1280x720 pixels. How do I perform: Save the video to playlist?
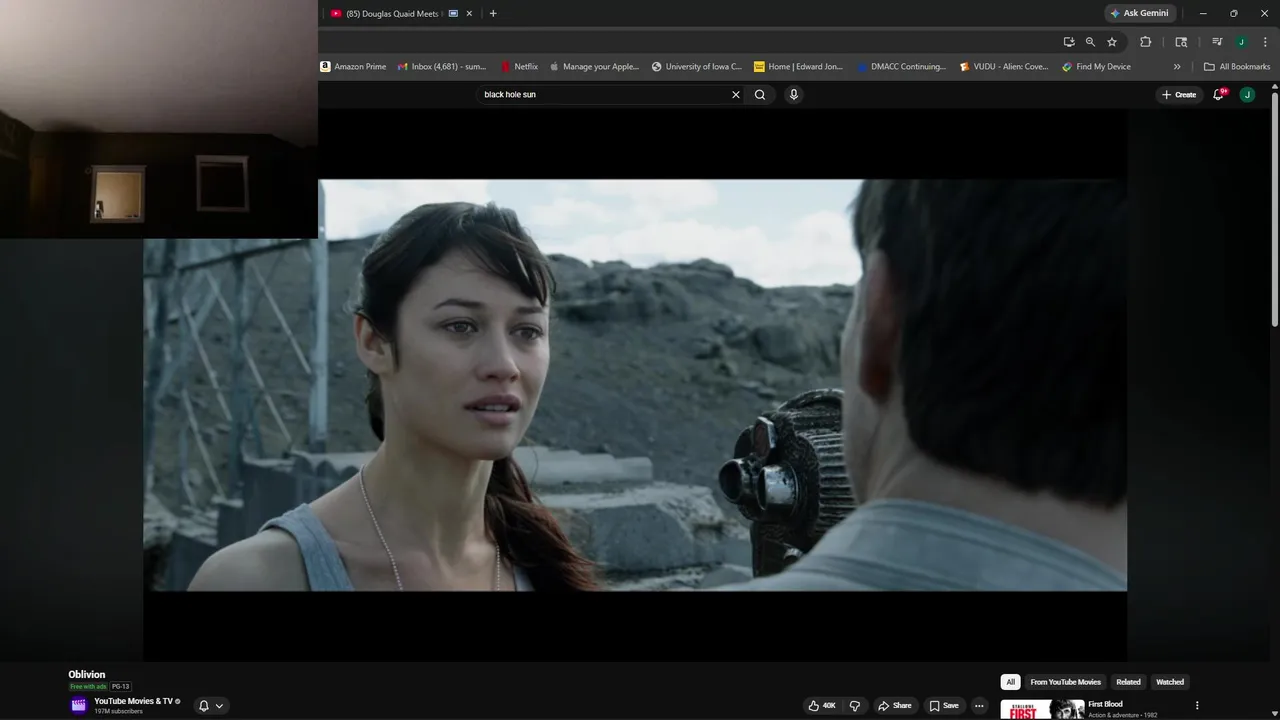(944, 706)
